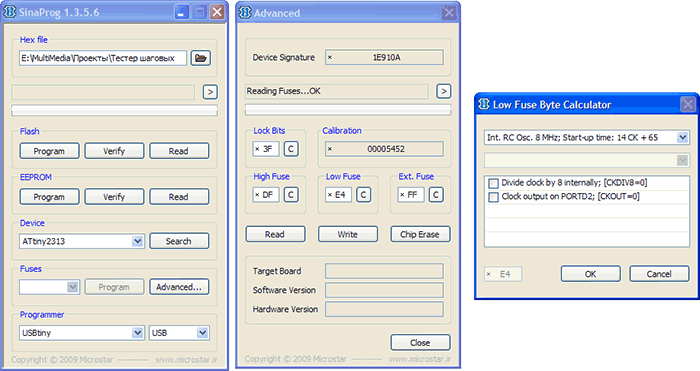Image resolution: width=700 pixels, height=371 pixels.
Task: Click EEPROM Verify button
Action: click(114, 197)
